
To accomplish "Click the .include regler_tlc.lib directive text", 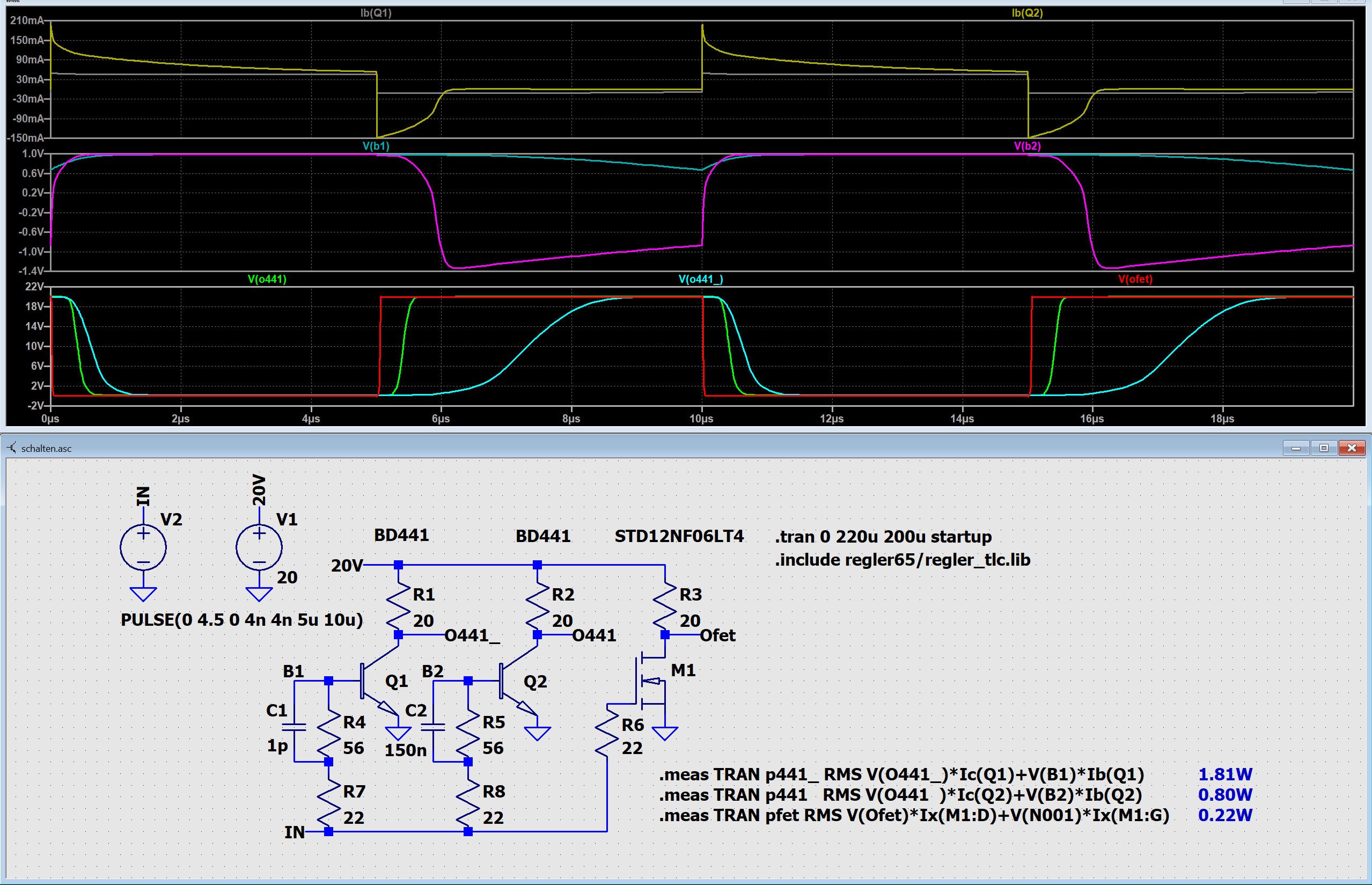I will 902,560.
